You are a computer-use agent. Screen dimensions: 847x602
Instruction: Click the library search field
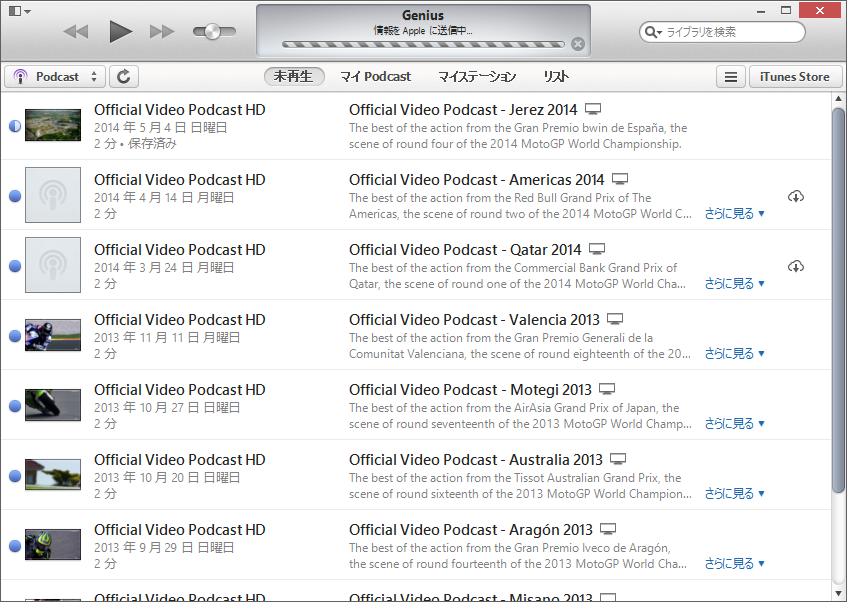click(722, 32)
